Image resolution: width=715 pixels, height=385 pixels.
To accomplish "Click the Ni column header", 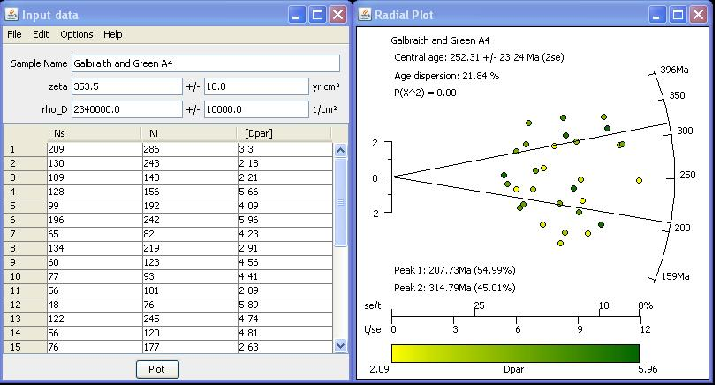I will click(189, 133).
